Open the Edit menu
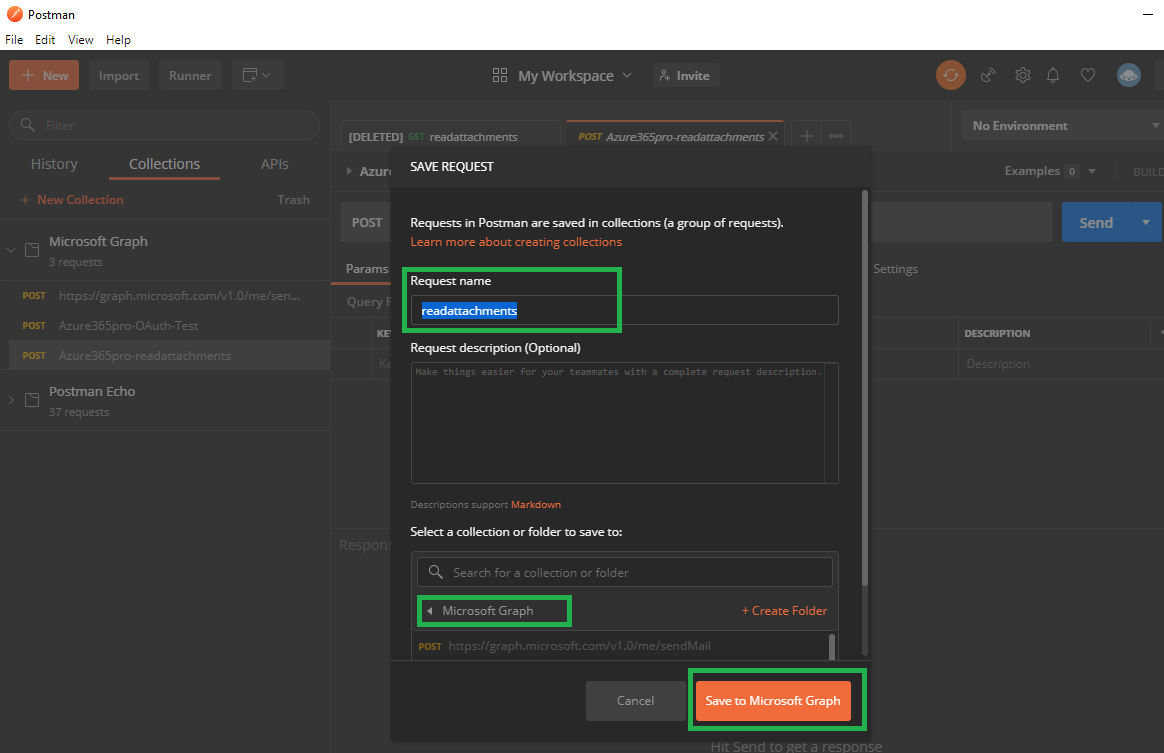This screenshot has height=753, width=1164. [45, 39]
